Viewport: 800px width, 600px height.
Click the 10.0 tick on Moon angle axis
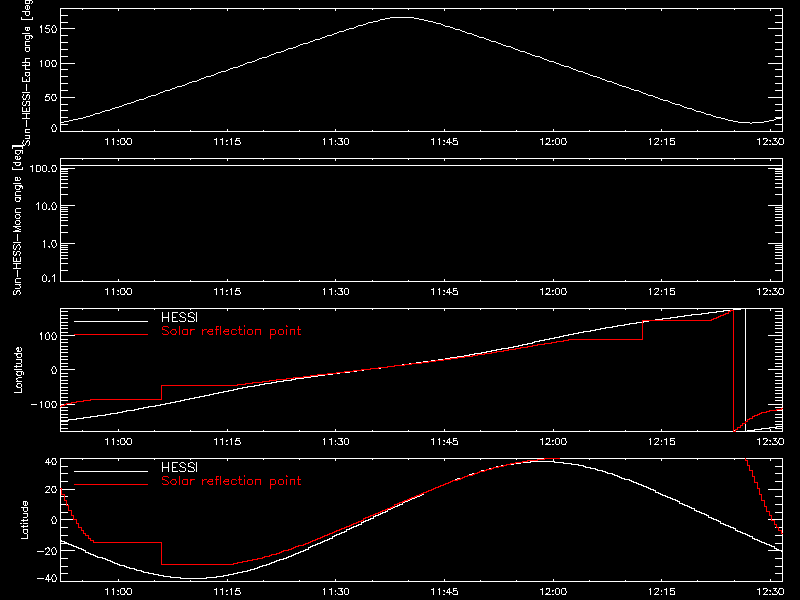point(46,206)
